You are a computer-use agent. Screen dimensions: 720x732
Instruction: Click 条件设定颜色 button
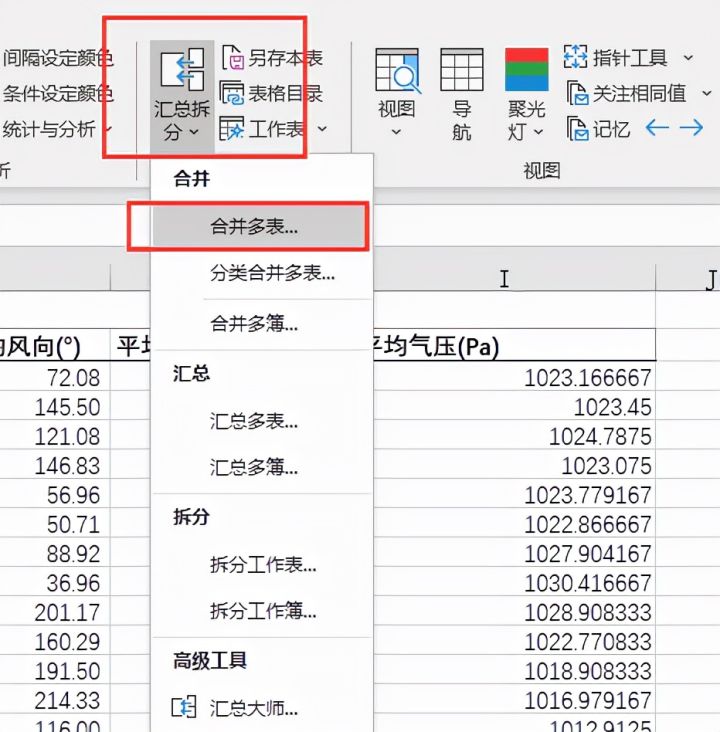click(58, 94)
